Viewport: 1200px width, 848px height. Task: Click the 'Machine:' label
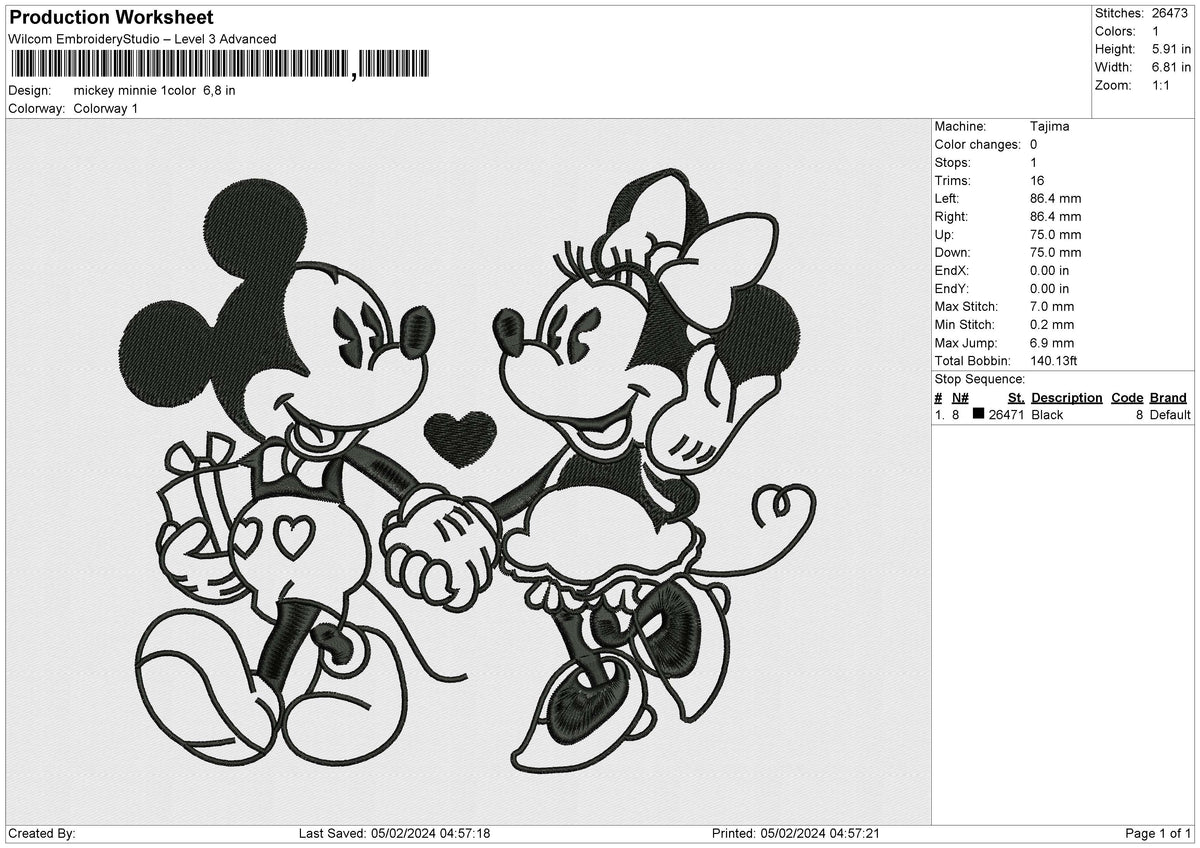point(960,126)
